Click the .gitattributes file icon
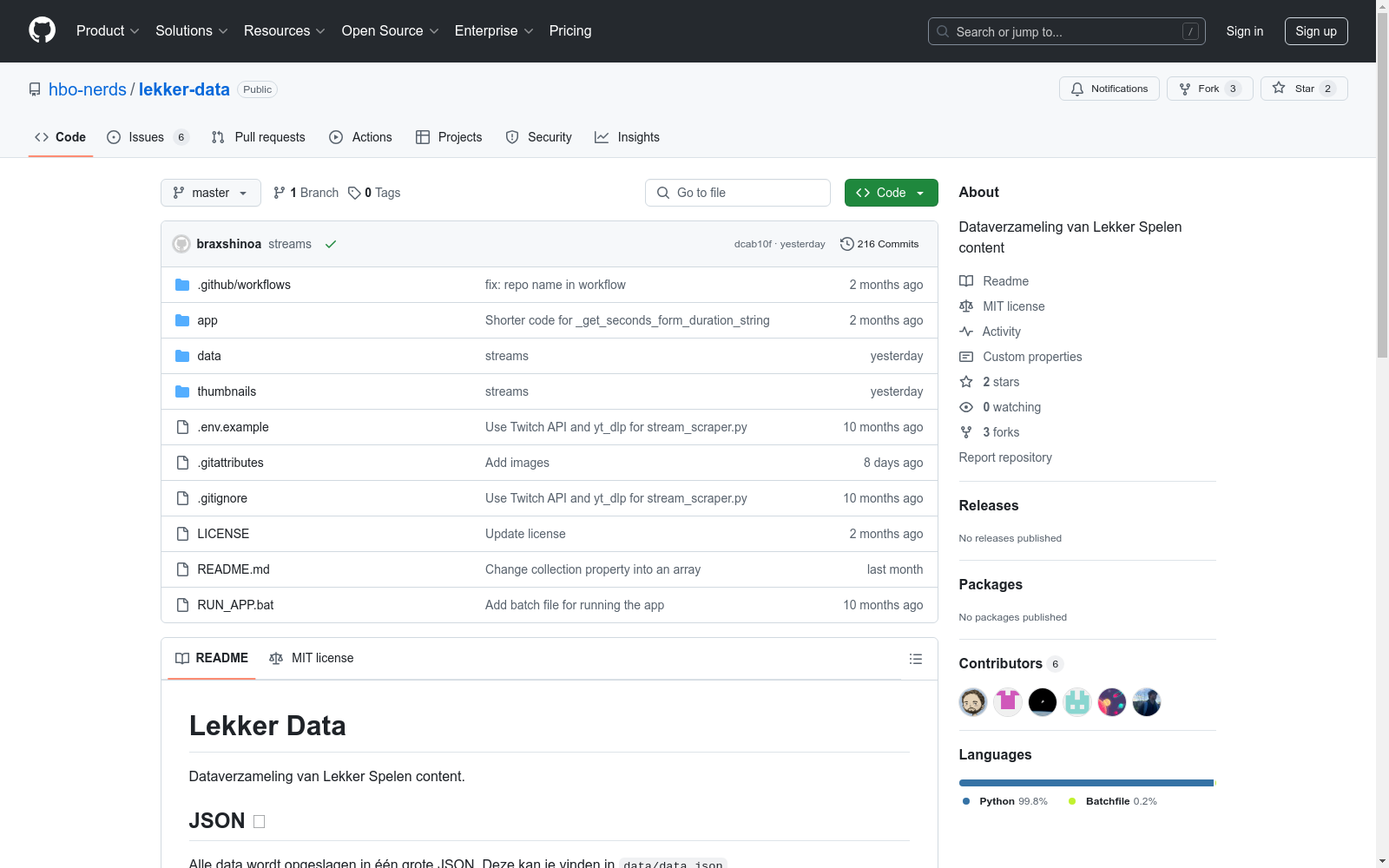 point(182,463)
